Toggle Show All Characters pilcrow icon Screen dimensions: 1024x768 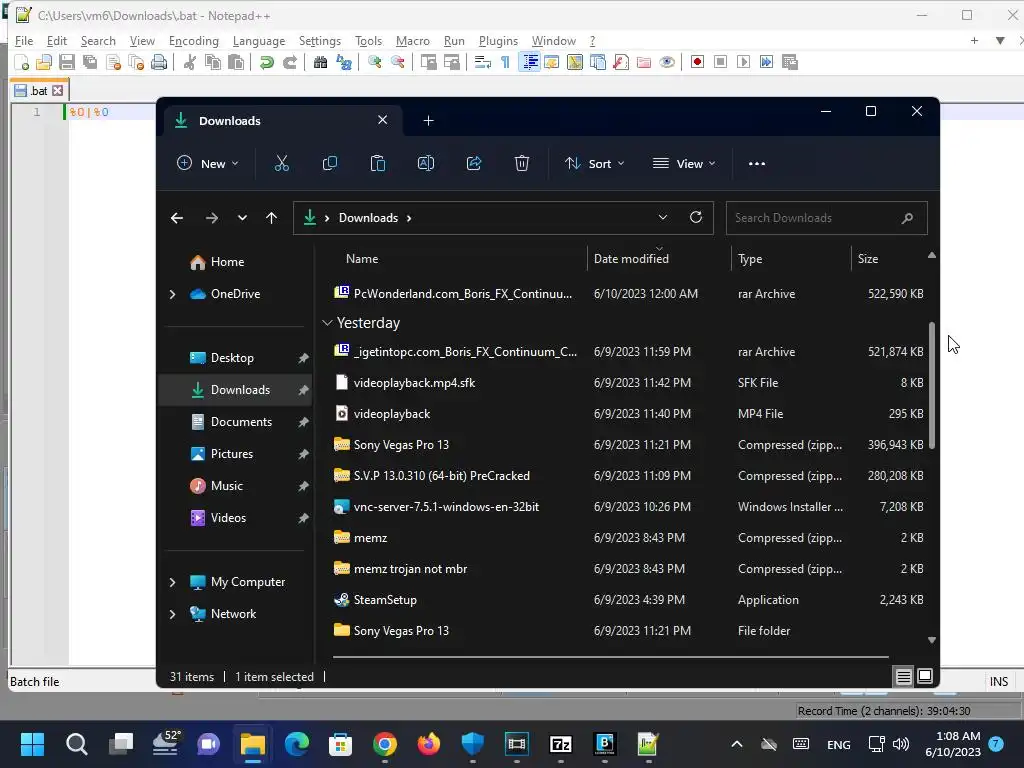point(505,62)
